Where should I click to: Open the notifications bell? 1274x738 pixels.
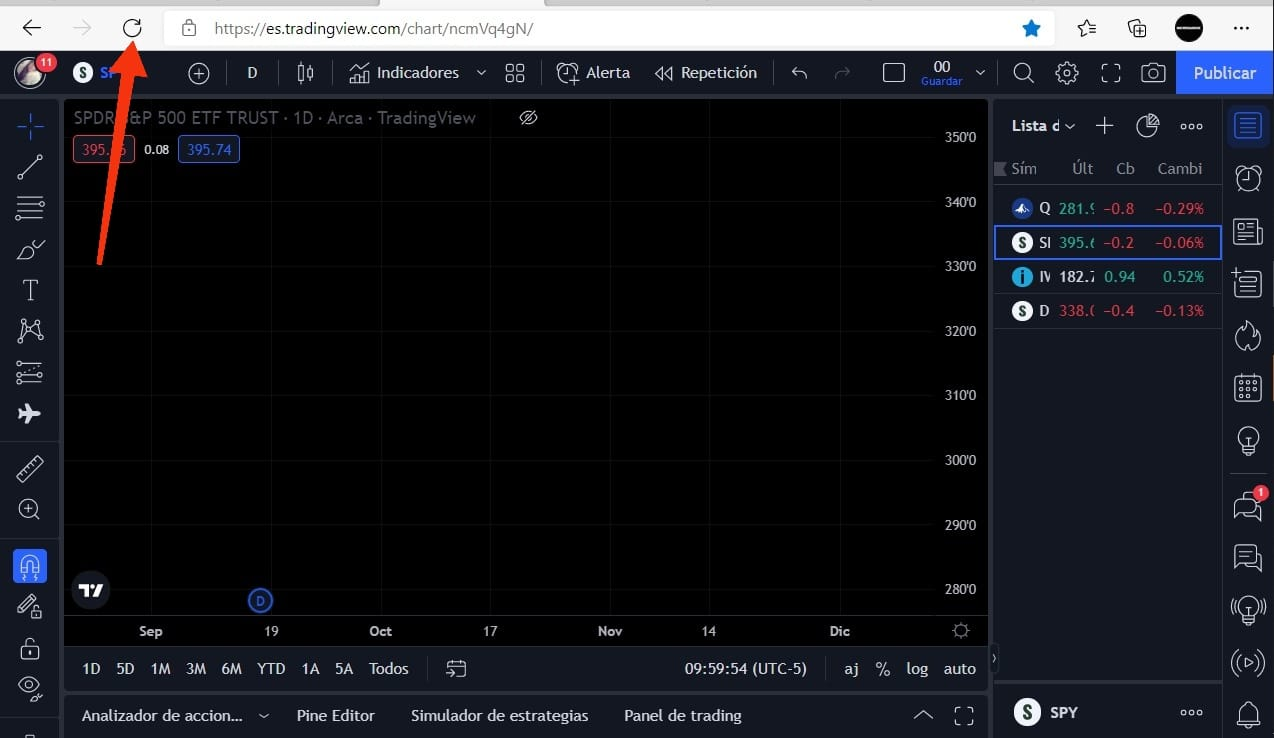click(x=1248, y=714)
